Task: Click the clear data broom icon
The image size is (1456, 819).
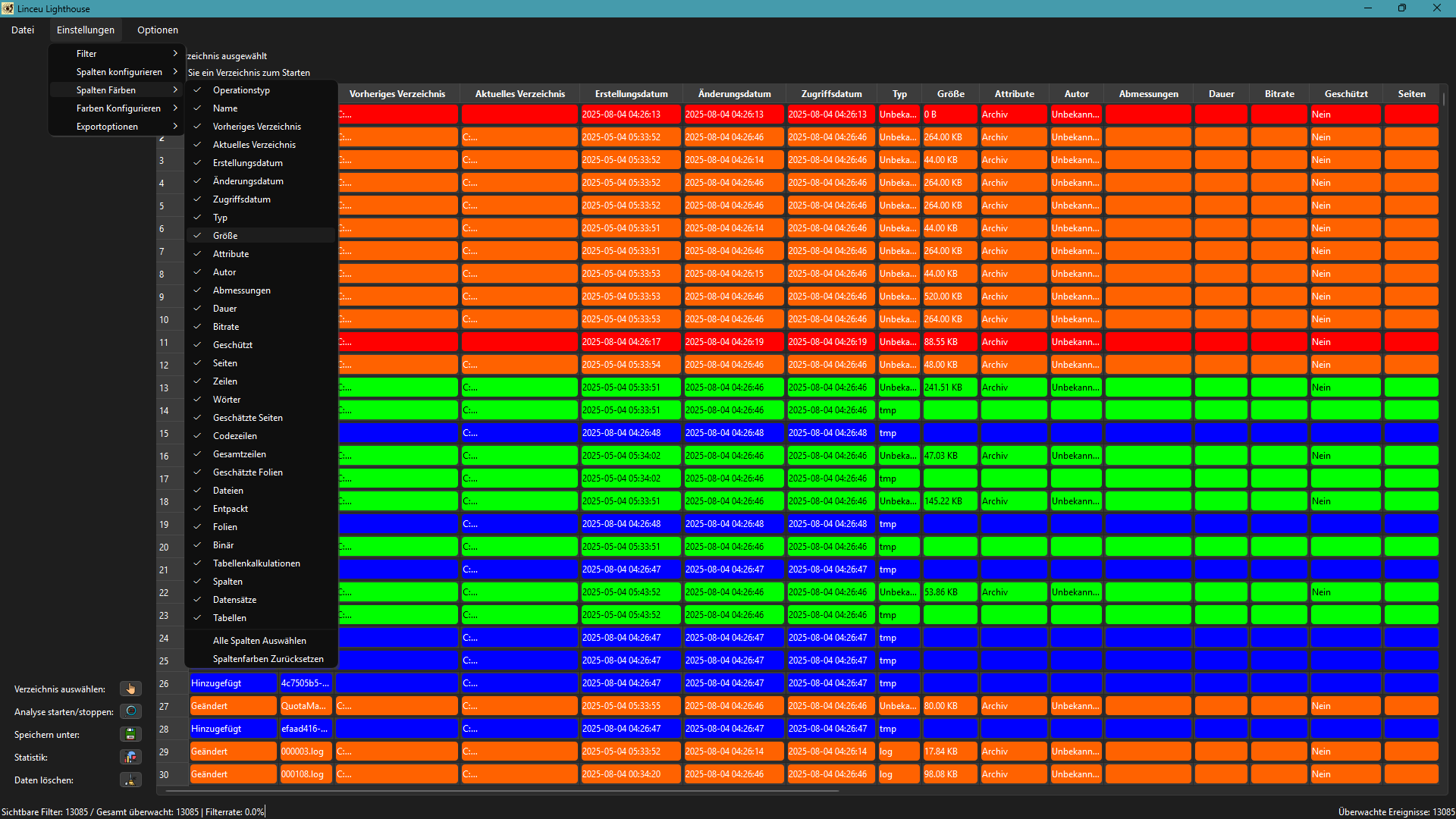Action: tap(130, 780)
